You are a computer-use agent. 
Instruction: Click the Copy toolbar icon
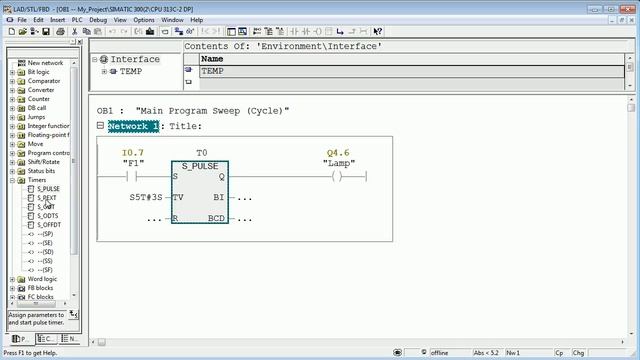click(x=87, y=31)
